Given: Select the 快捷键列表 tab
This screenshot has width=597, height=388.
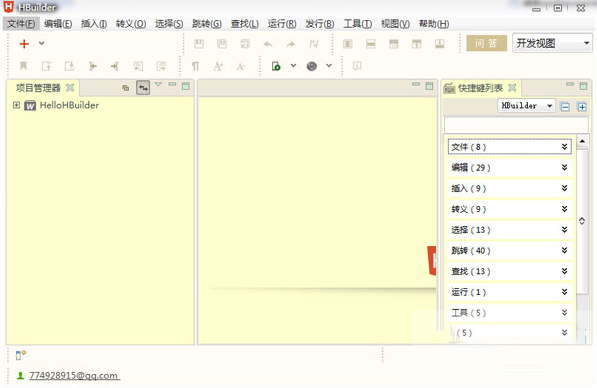Looking at the screenshot, I should (x=480, y=88).
